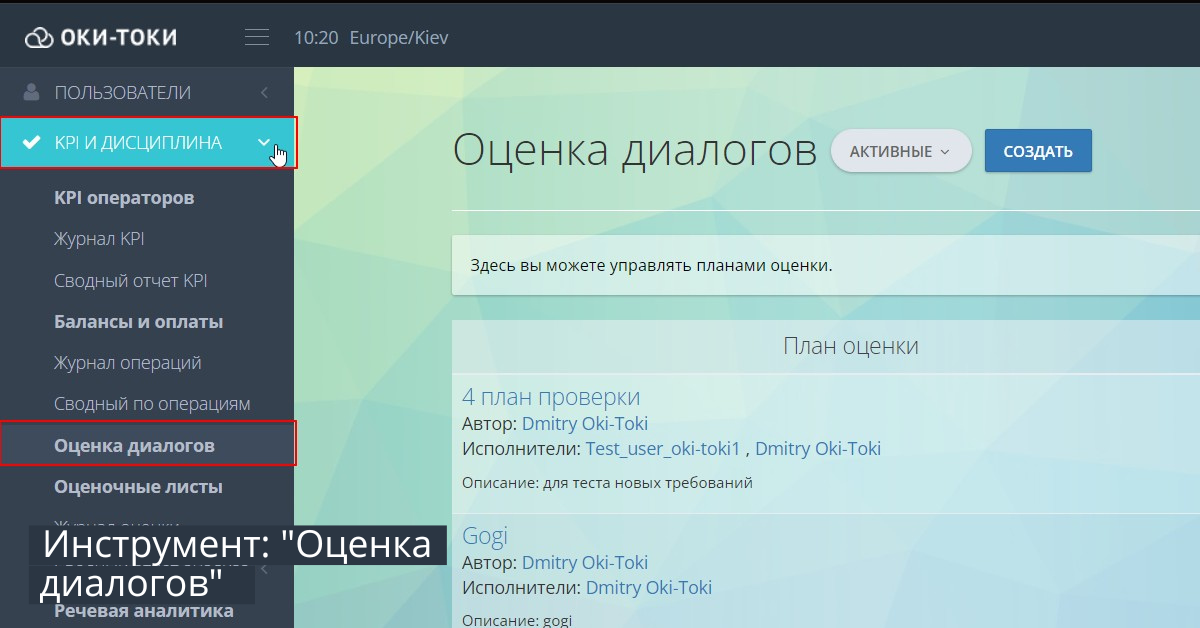Open the KPI И ДИСЦИПЛИНА menu section
This screenshot has width=1200, height=628.
click(147, 143)
